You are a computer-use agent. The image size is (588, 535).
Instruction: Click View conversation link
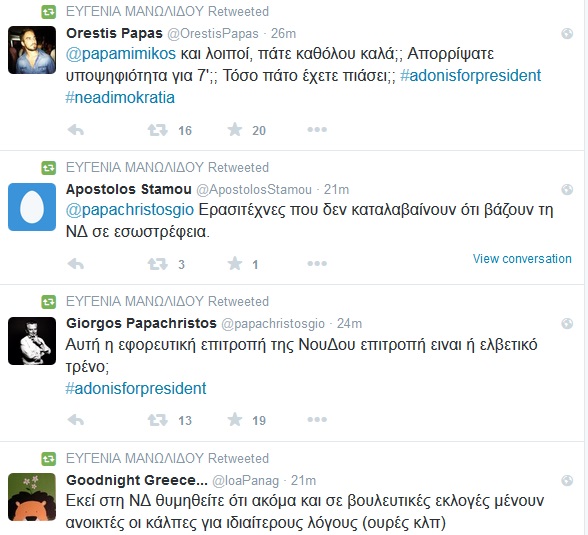click(522, 259)
